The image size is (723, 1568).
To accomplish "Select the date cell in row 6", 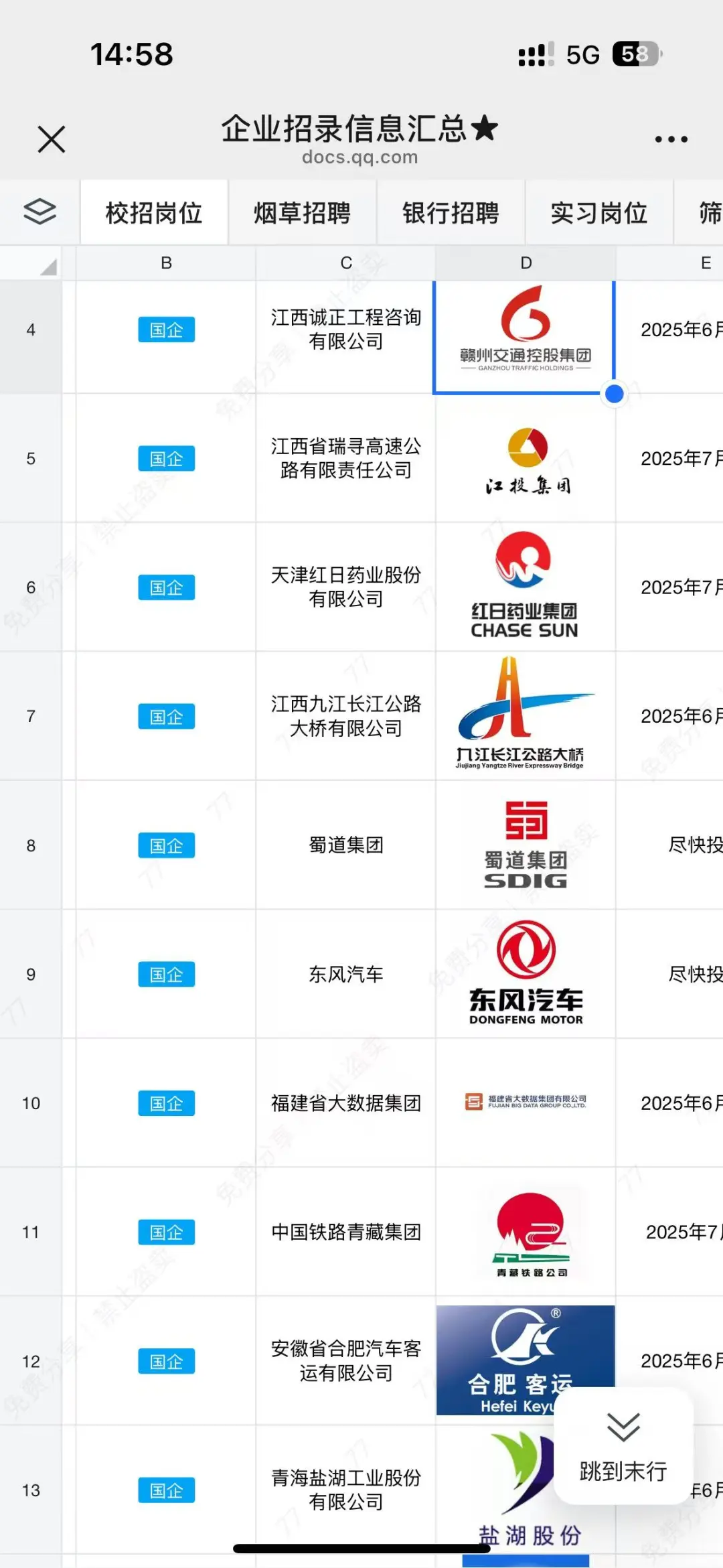I will pyautogui.click(x=669, y=587).
